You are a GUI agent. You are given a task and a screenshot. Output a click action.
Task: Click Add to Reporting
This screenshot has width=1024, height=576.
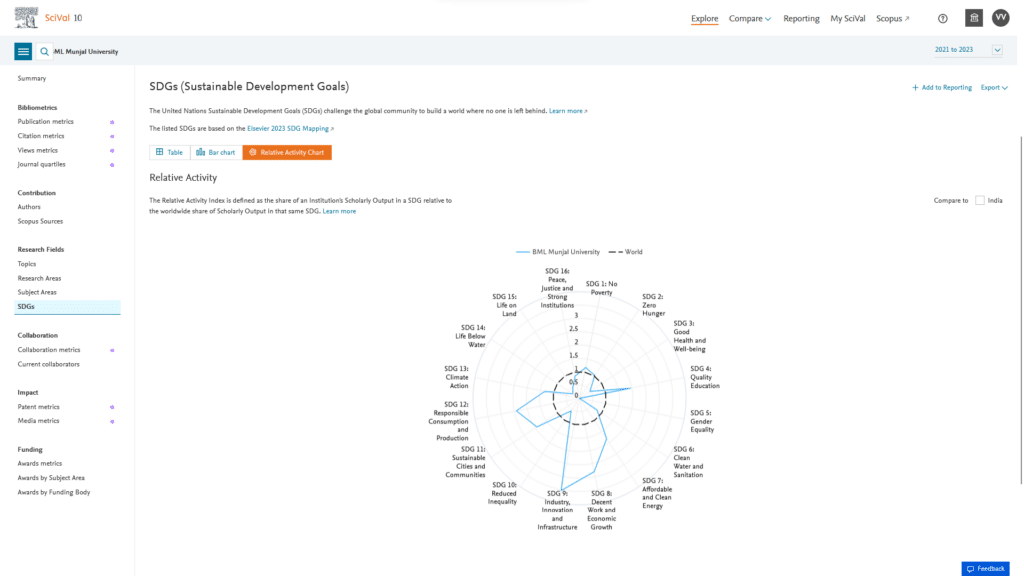(x=942, y=88)
